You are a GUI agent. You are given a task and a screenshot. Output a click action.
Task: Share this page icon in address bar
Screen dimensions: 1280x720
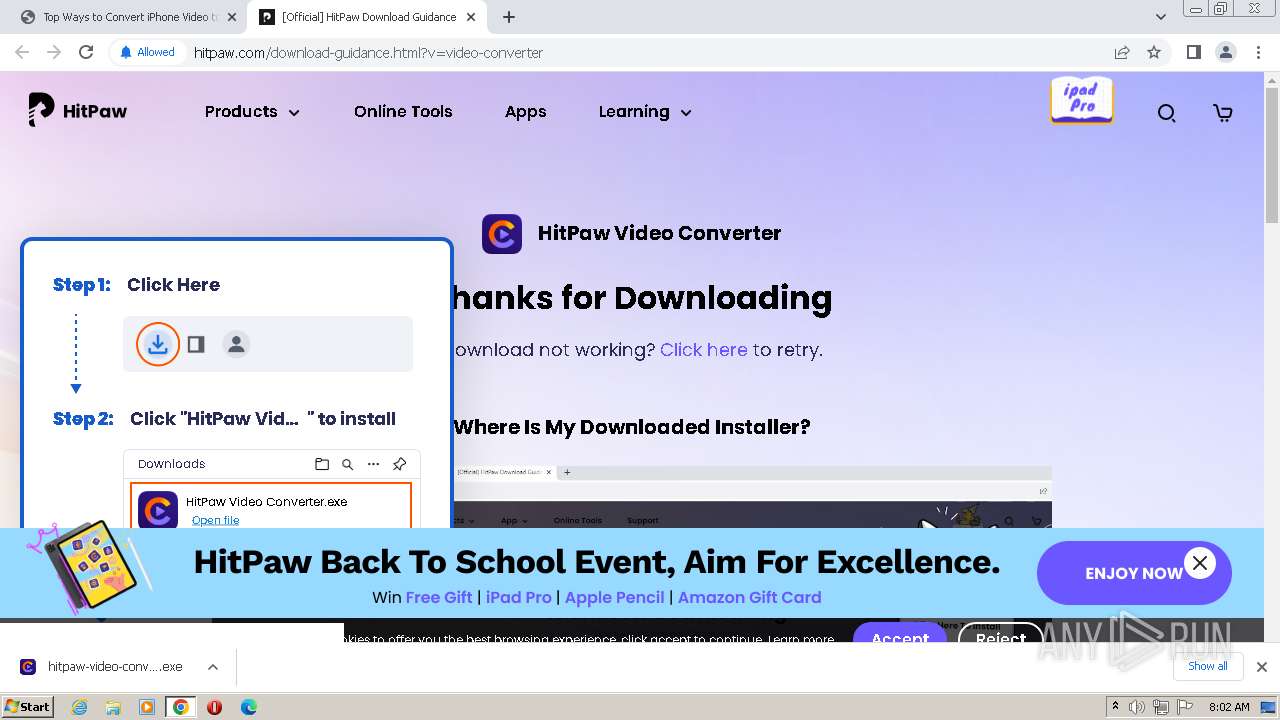pyautogui.click(x=1122, y=52)
